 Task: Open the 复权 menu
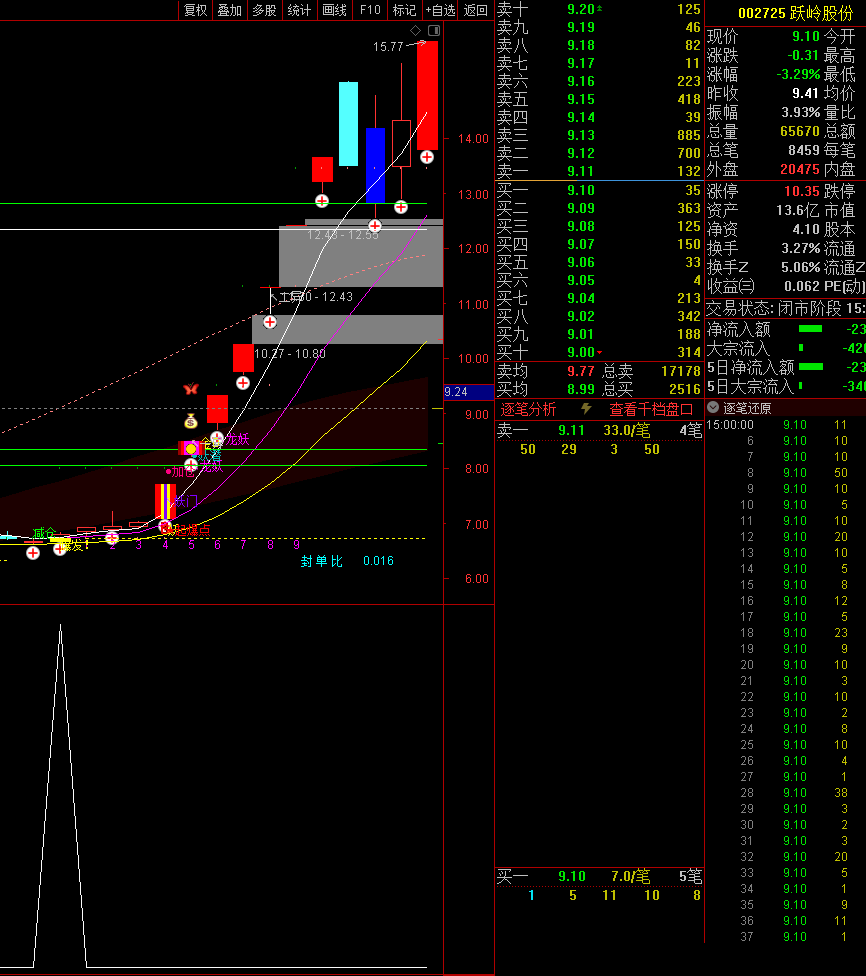[x=195, y=10]
